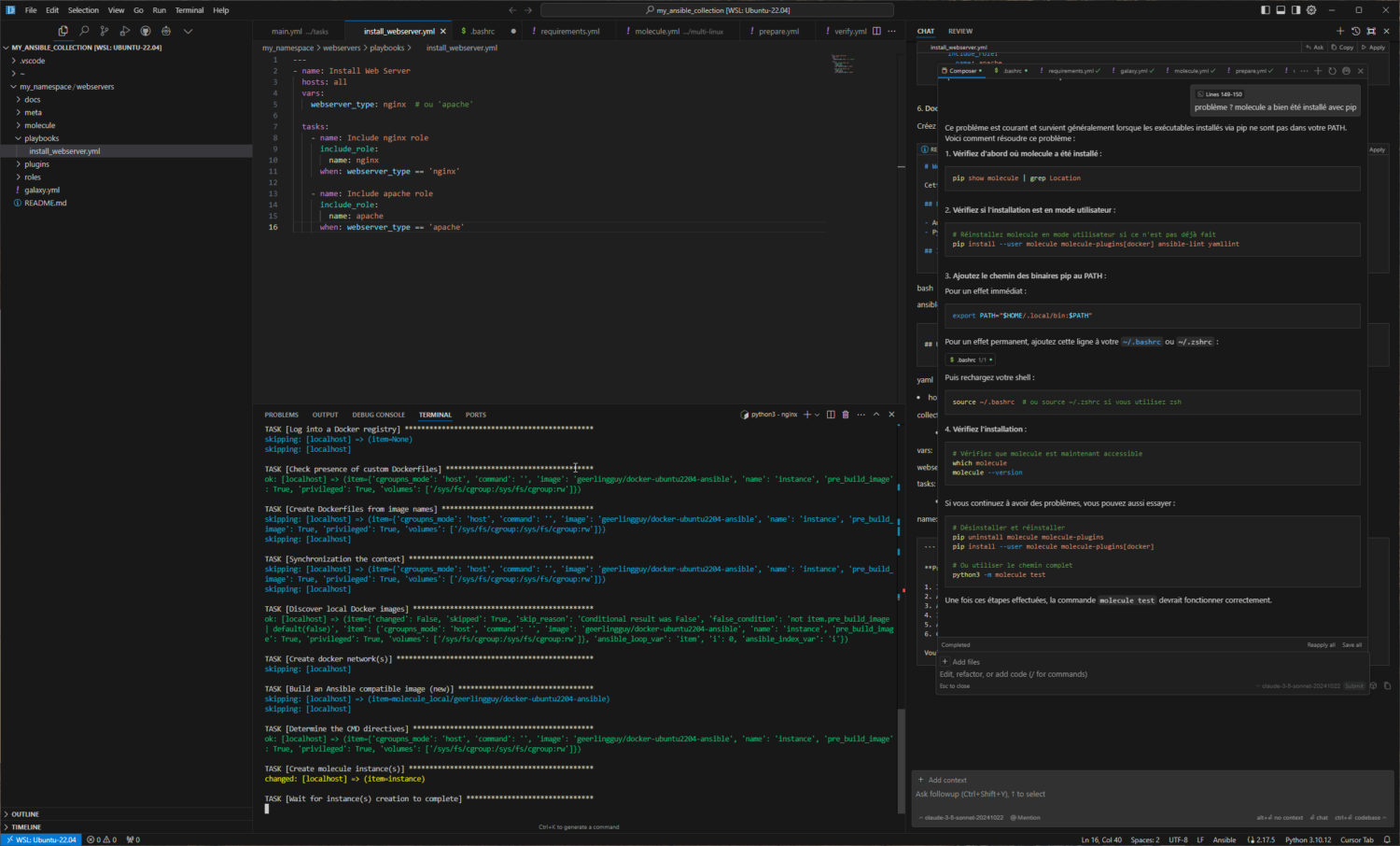Click the copy icon beside Submit
Image resolution: width=1400 pixels, height=846 pixels.
coord(1387,685)
